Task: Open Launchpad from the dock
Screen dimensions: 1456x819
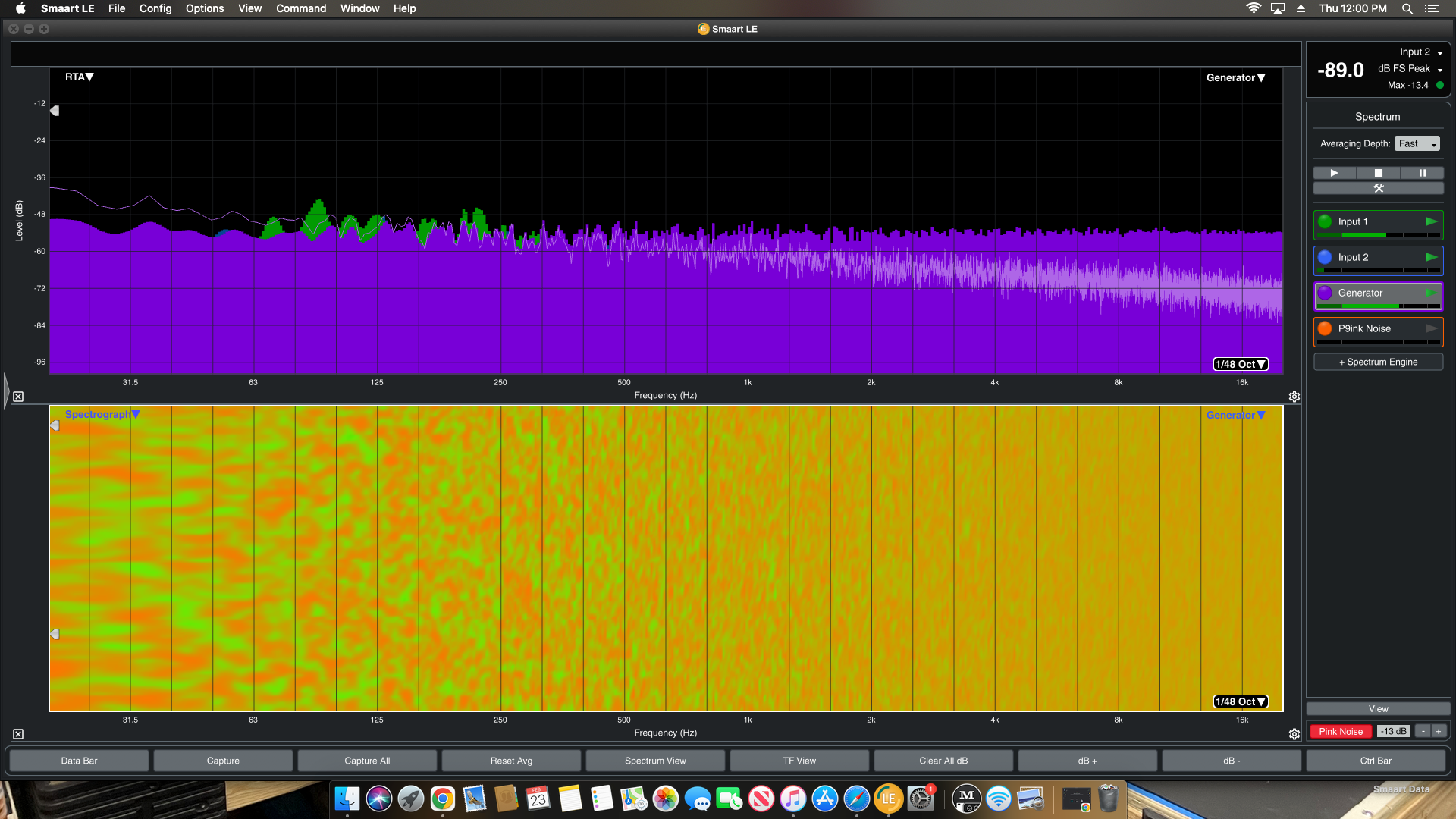Action: point(411,799)
